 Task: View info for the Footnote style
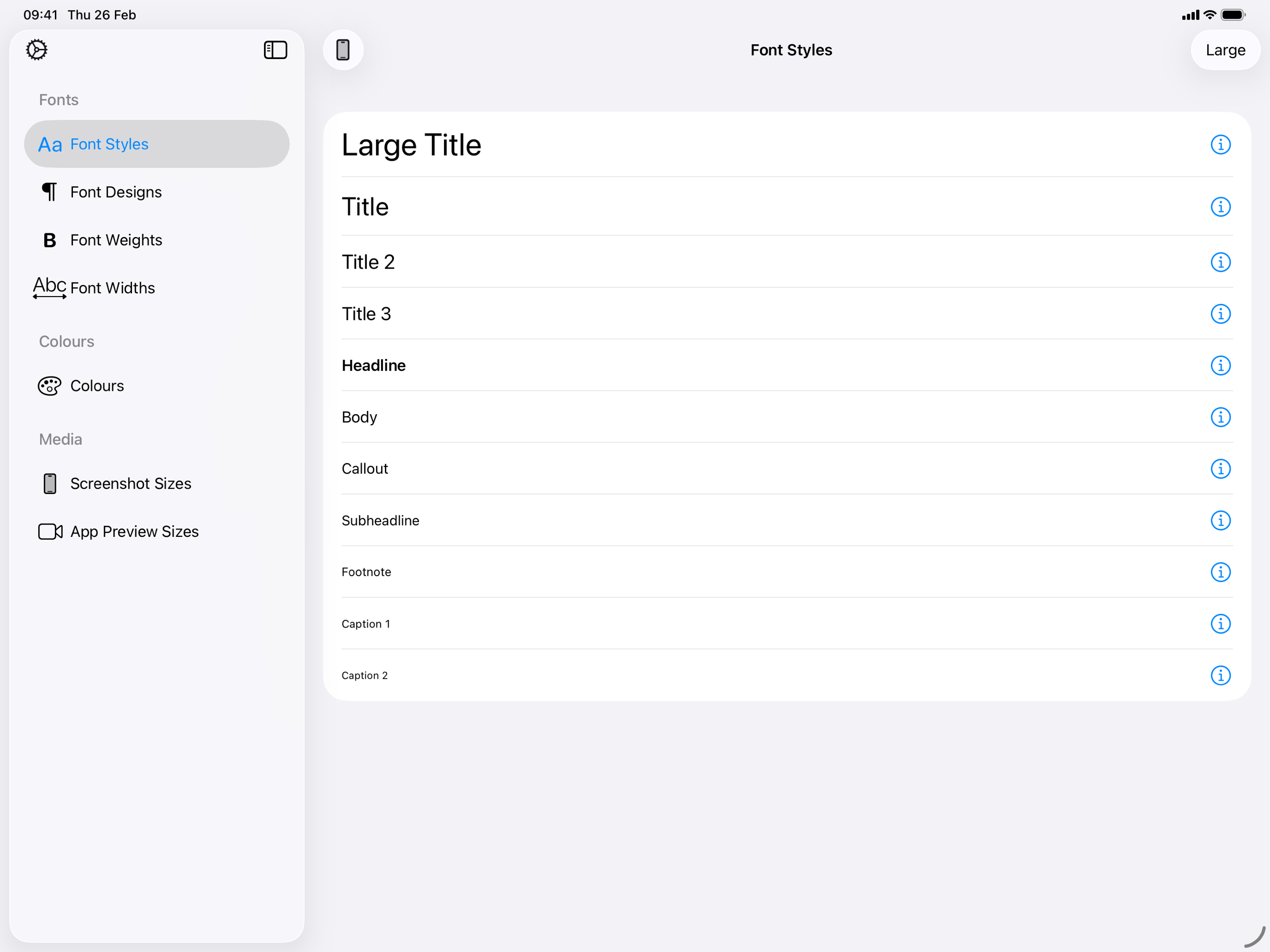point(1220,573)
